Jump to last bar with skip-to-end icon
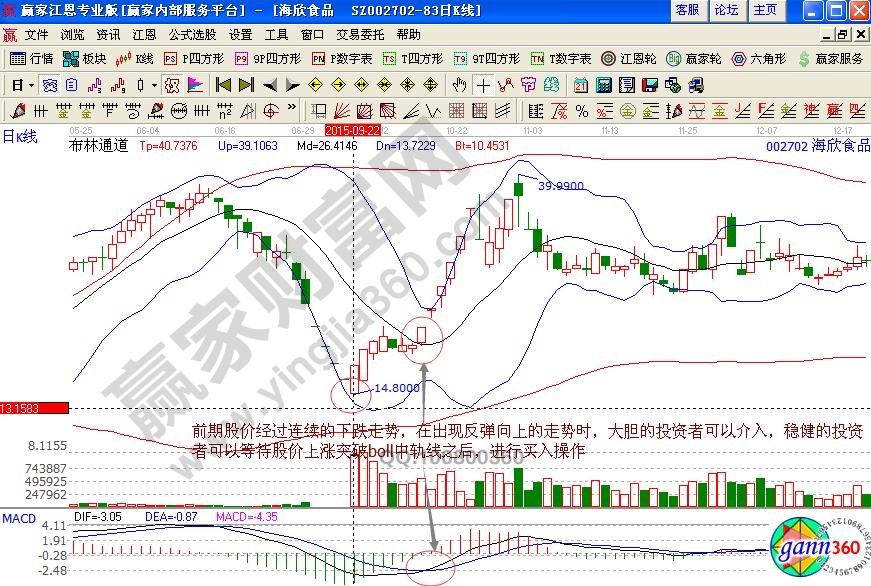871x586 pixels. coord(246,85)
